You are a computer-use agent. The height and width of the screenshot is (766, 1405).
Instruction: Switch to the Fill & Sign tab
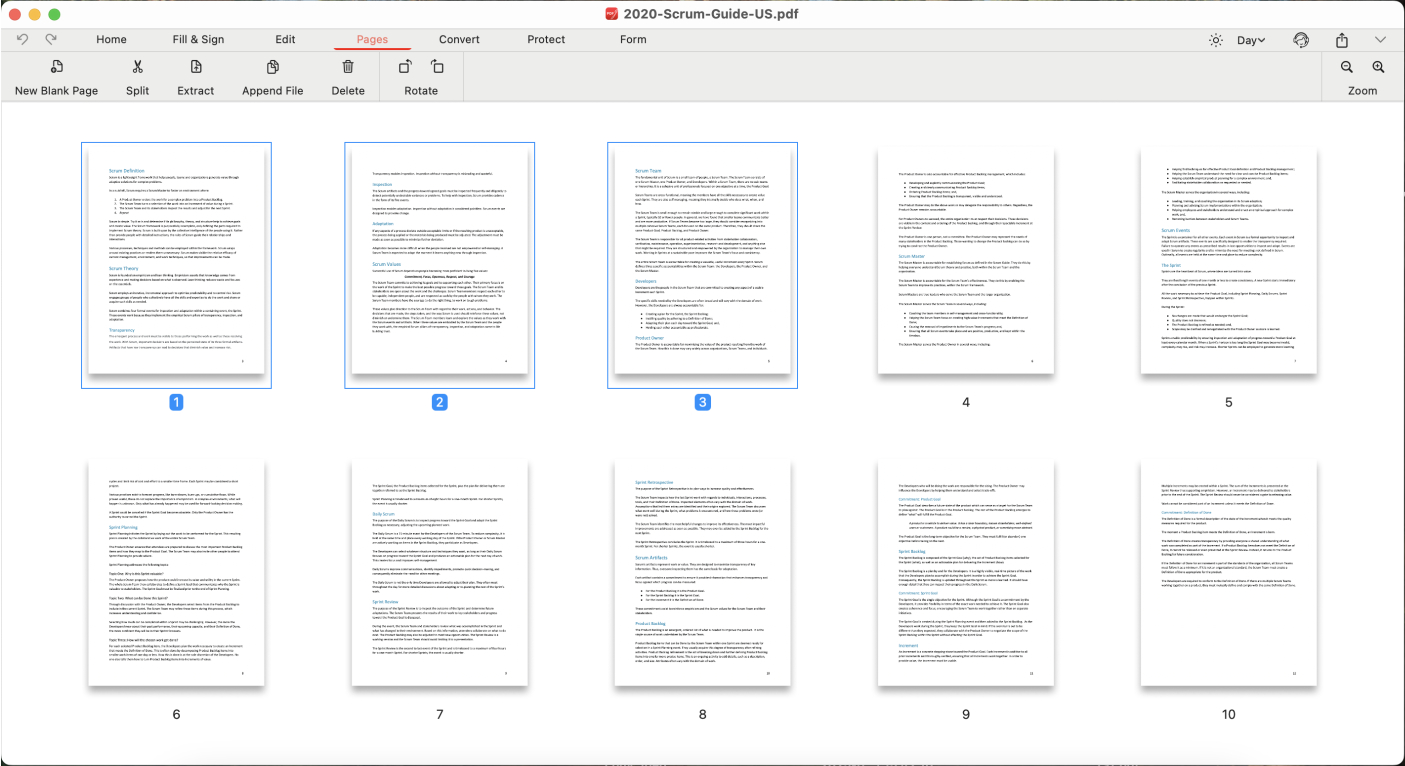click(197, 39)
